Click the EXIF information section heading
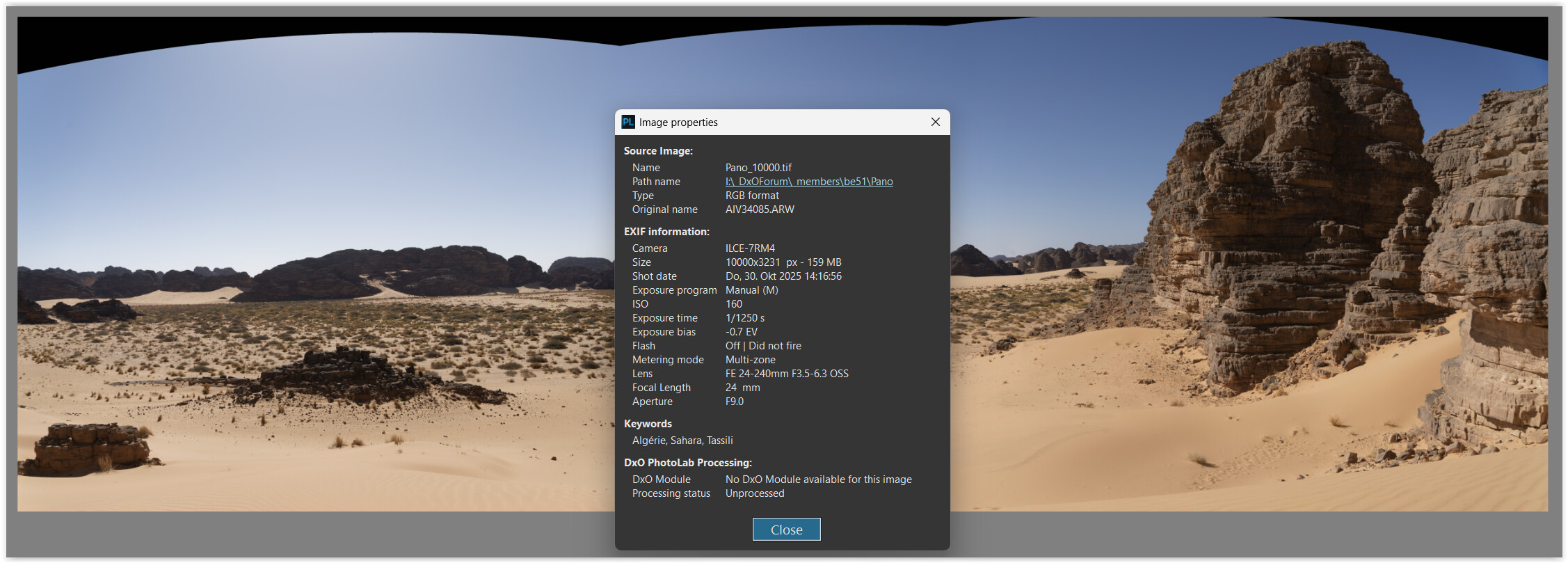The width and height of the screenshot is (1568, 563). point(666,232)
